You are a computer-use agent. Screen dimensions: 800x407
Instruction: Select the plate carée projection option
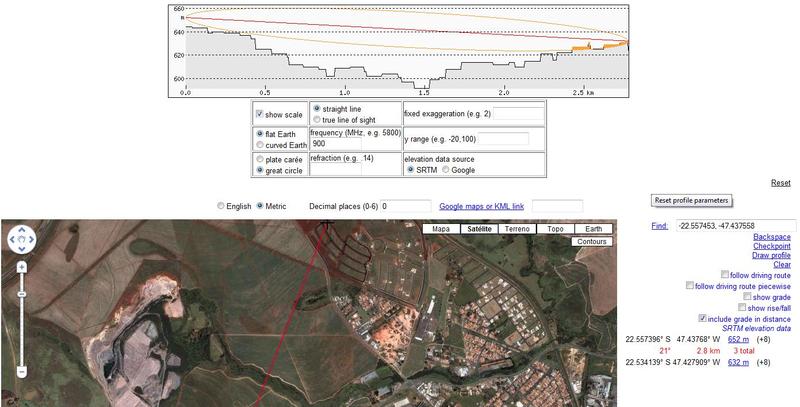(260, 159)
